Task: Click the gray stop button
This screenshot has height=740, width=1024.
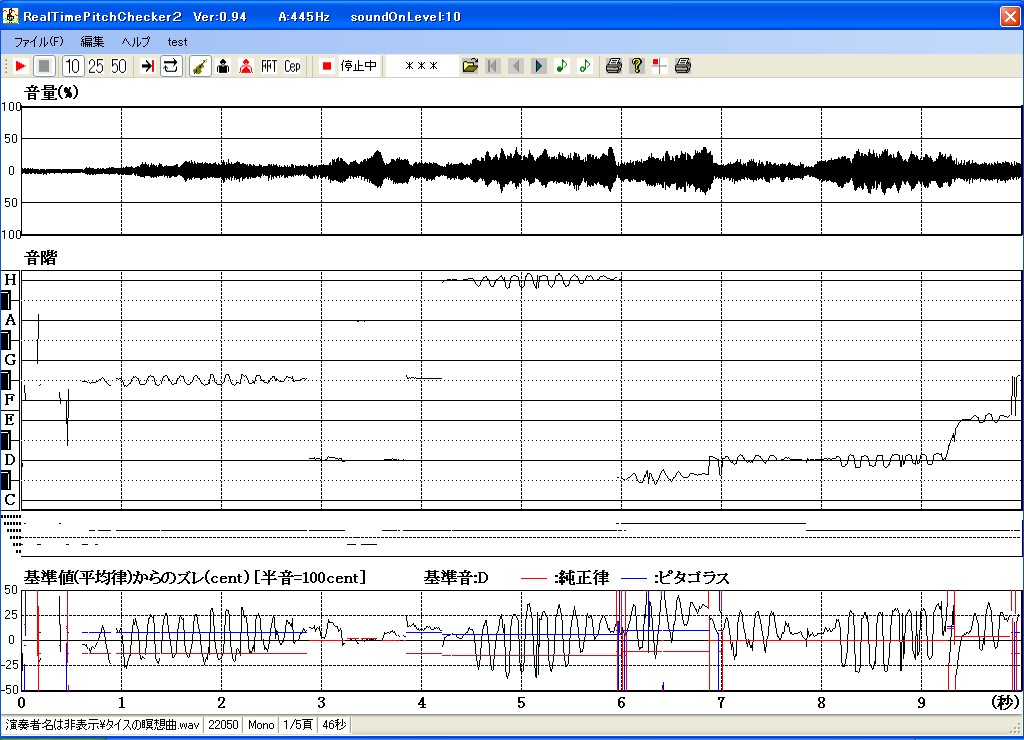Action: coord(44,66)
